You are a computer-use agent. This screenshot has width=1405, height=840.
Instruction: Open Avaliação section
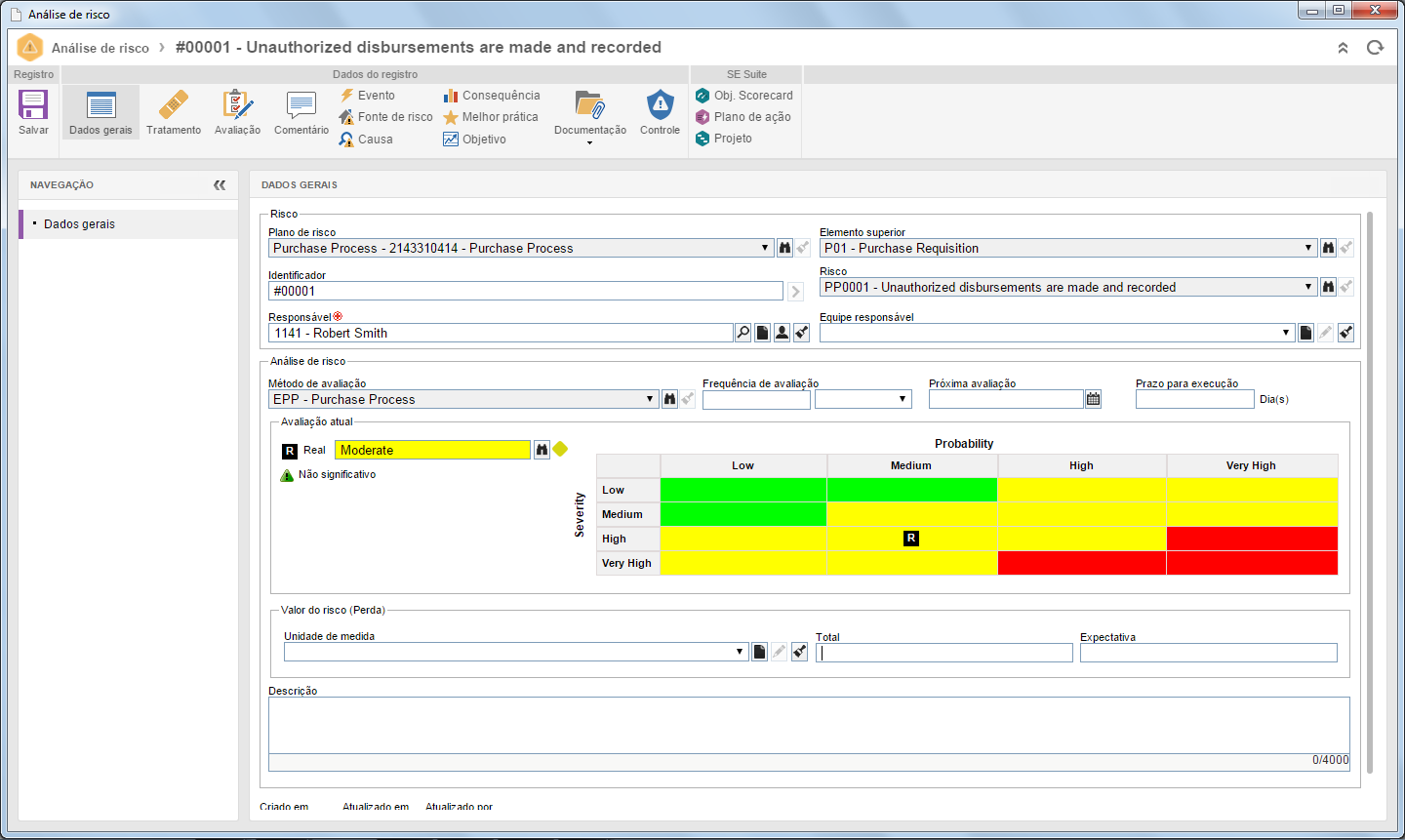237,112
